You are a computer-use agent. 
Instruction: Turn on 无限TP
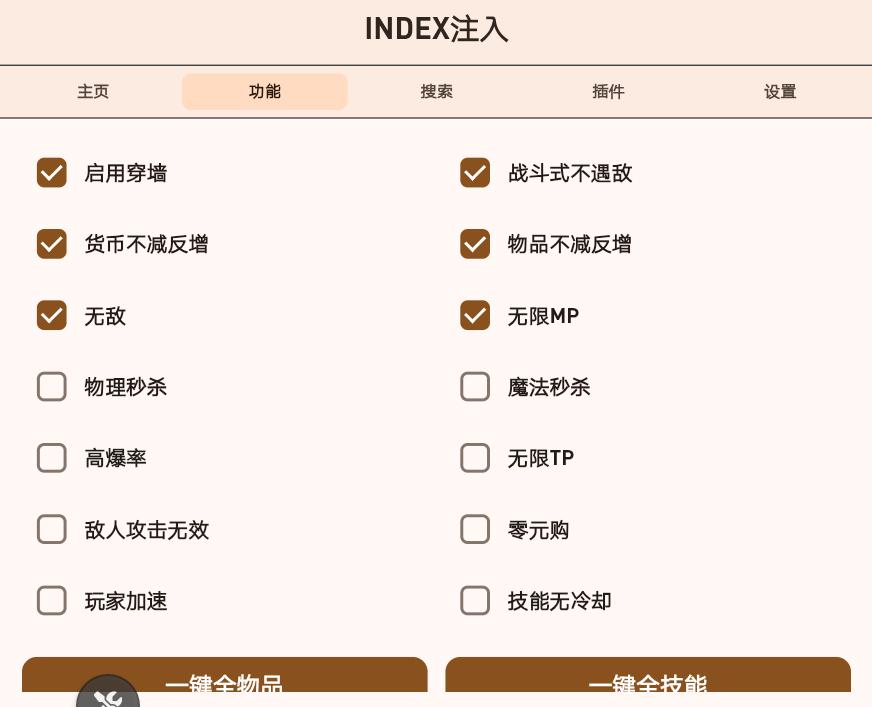click(x=475, y=458)
